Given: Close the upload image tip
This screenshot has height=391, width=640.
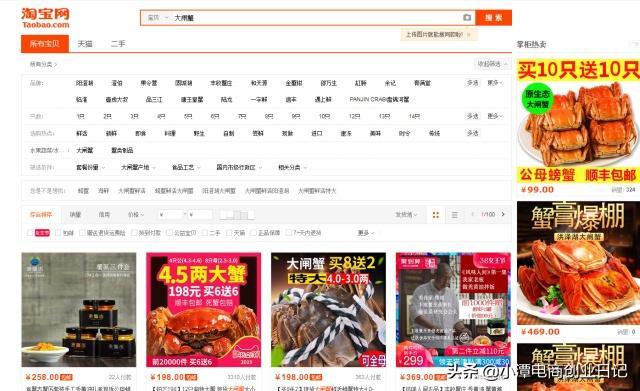Looking at the screenshot, I should [x=469, y=35].
